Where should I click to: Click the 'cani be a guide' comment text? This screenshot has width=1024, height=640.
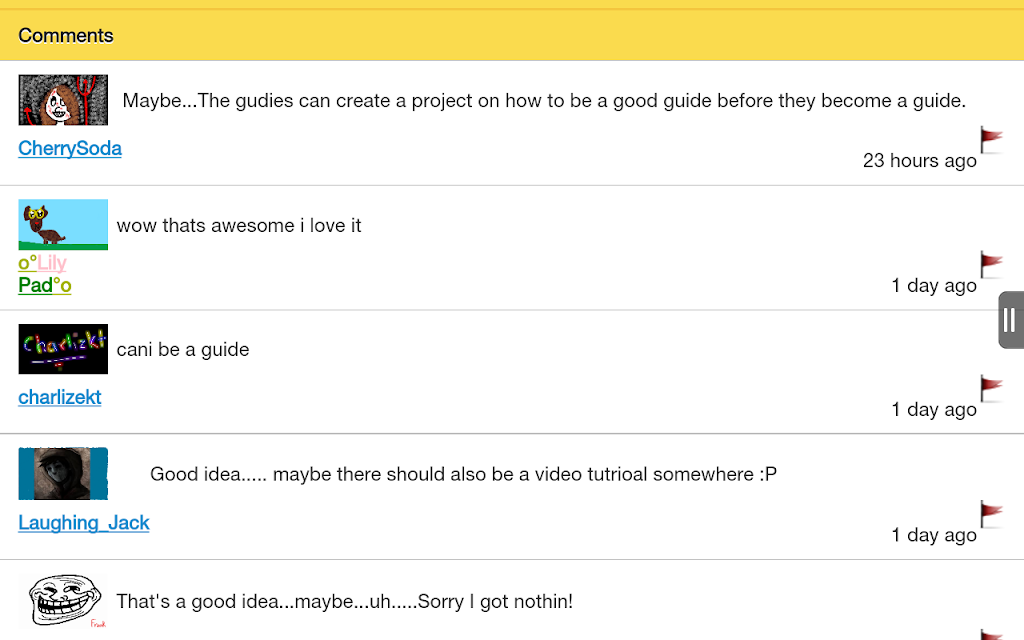tap(183, 350)
